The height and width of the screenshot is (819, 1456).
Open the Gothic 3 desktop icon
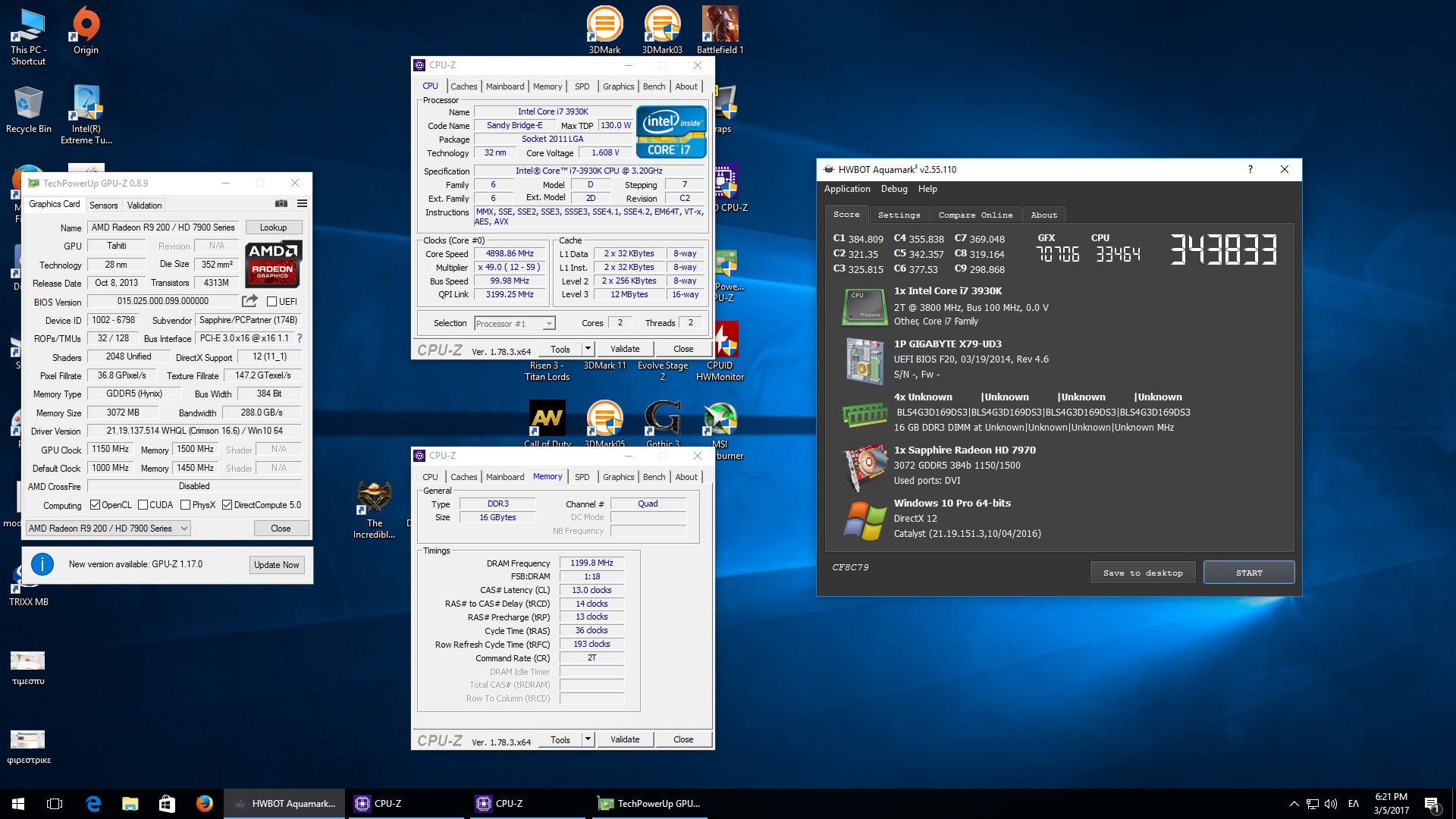pos(662,425)
